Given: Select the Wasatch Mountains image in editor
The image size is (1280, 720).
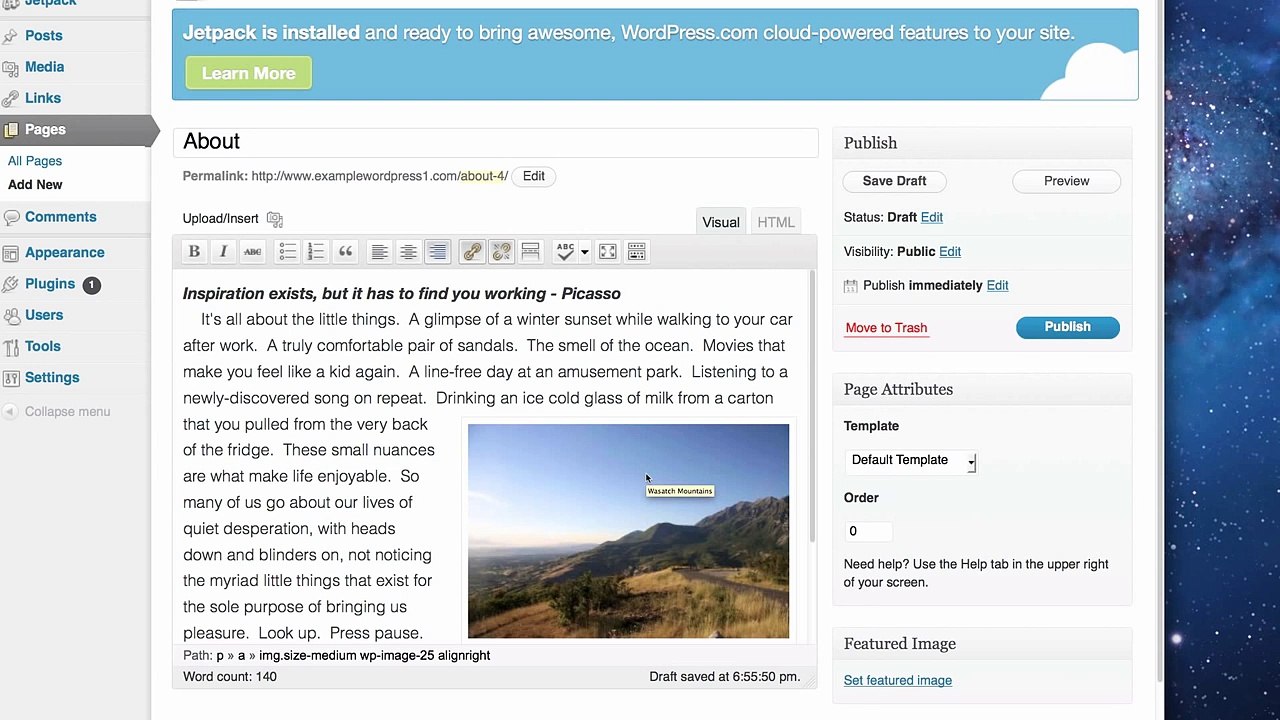Looking at the screenshot, I should 628,531.
